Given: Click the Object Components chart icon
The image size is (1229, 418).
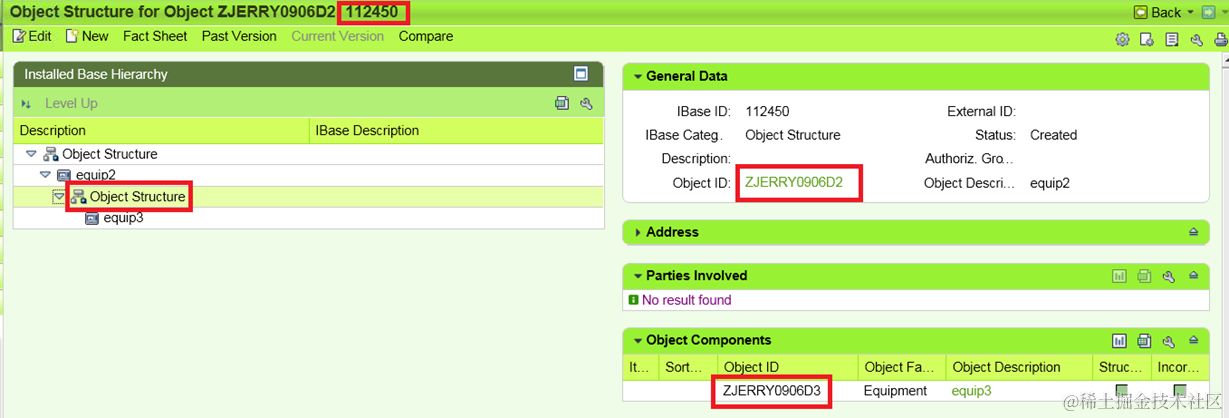Looking at the screenshot, I should pyautogui.click(x=1120, y=341).
